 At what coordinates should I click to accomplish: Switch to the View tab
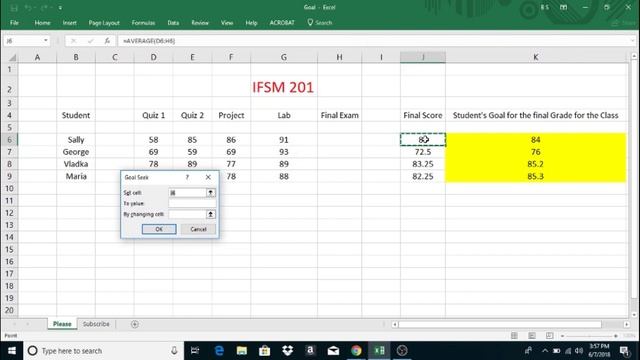pos(227,23)
